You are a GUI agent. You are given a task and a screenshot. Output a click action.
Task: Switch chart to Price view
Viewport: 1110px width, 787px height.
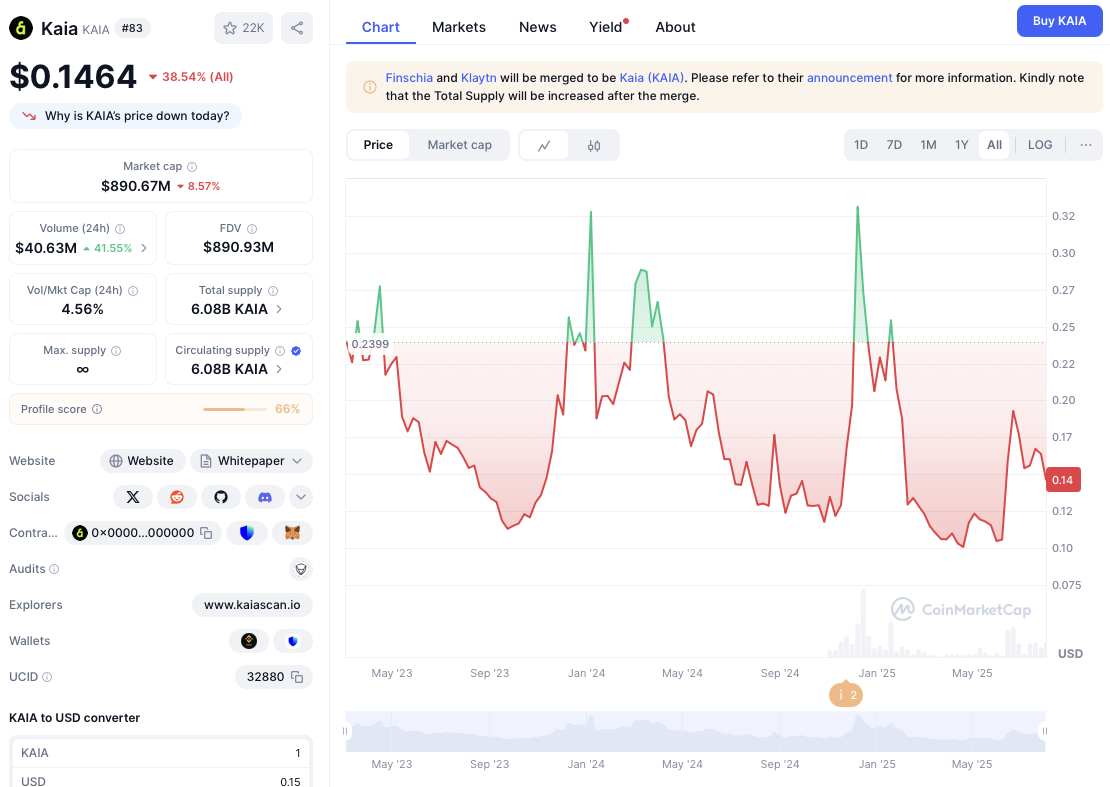[x=378, y=145]
